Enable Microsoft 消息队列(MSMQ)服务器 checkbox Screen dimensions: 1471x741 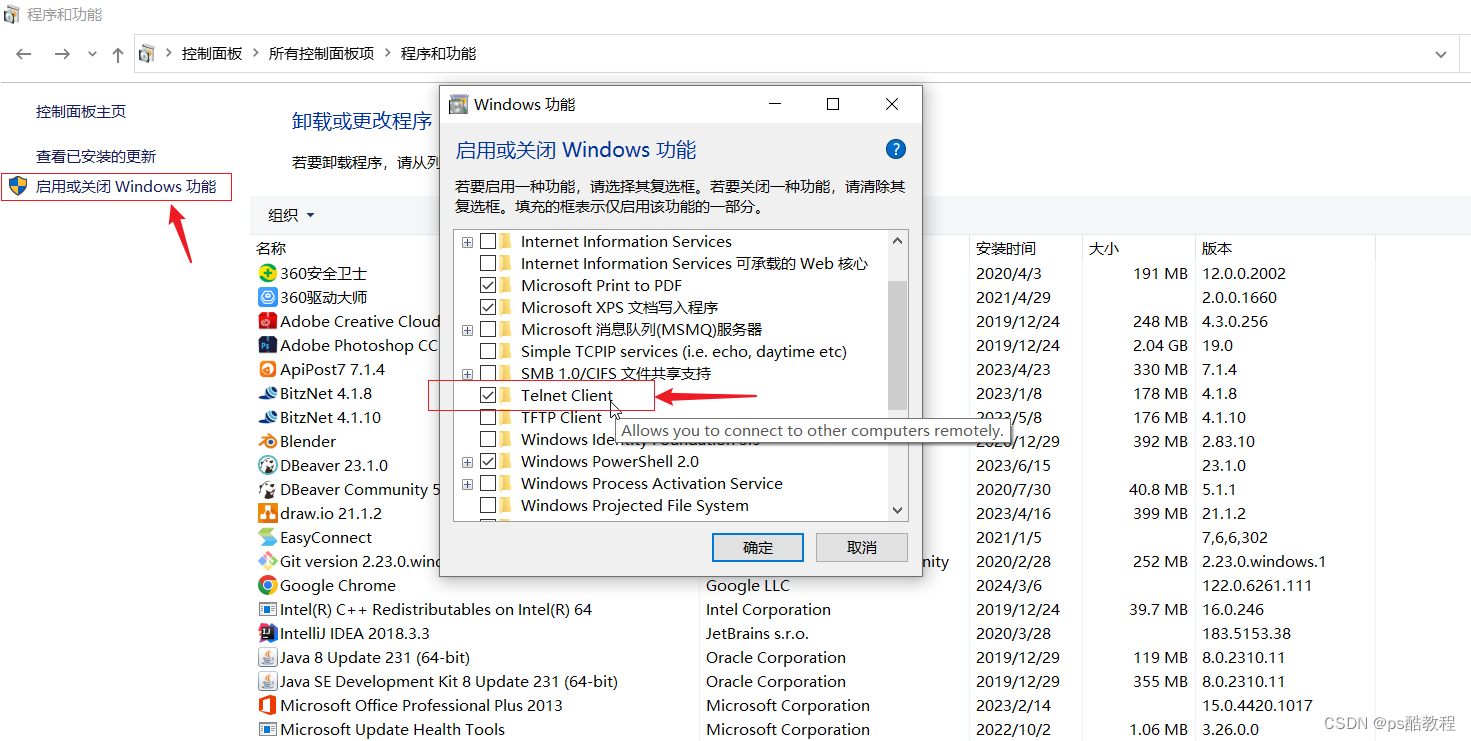[488, 329]
